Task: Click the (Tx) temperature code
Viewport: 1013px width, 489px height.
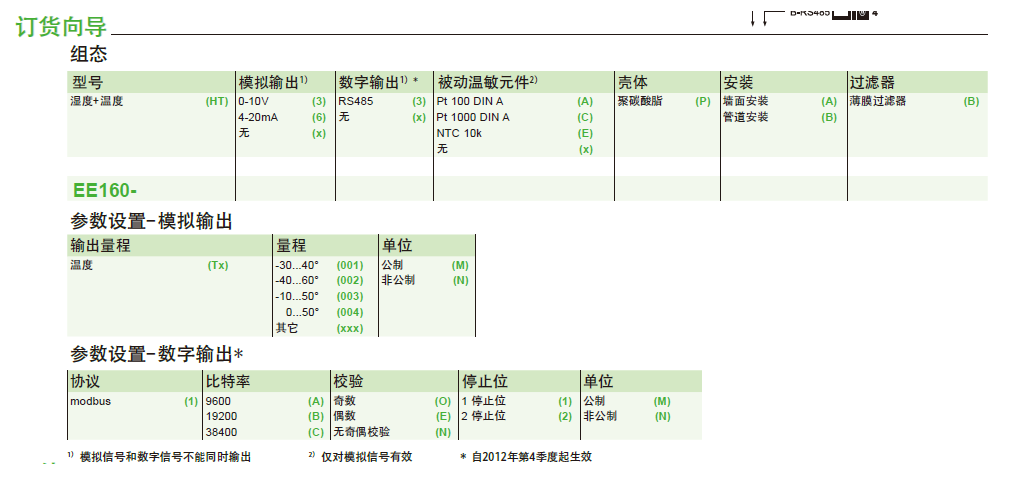Action: (218, 265)
